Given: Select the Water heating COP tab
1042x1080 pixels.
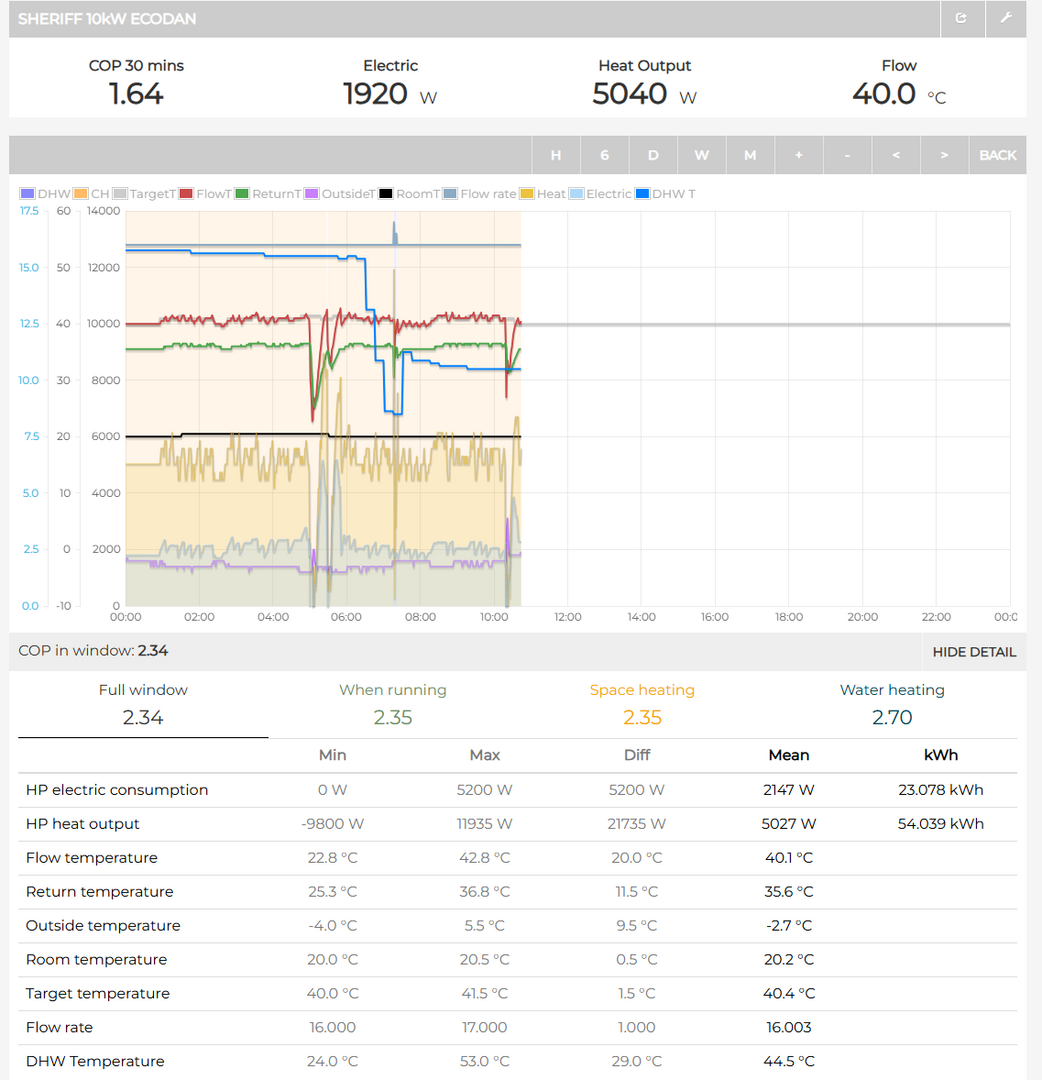Looking at the screenshot, I should point(891,704).
